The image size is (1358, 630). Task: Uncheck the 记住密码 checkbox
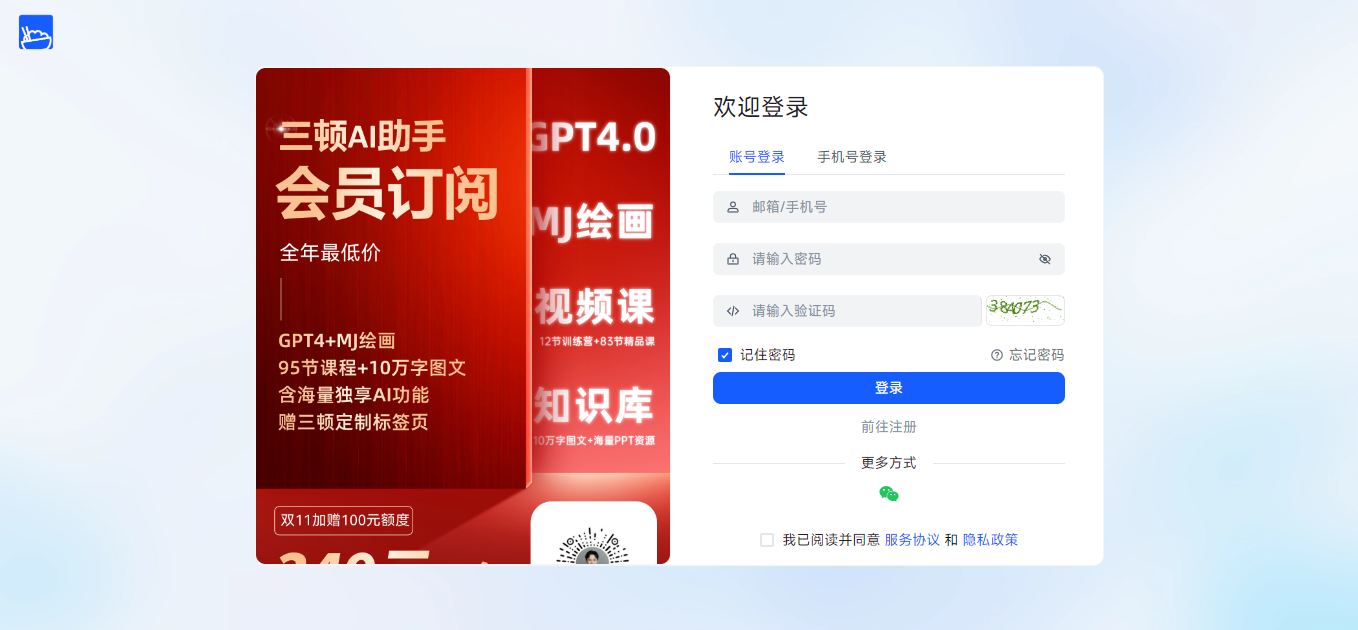click(725, 355)
